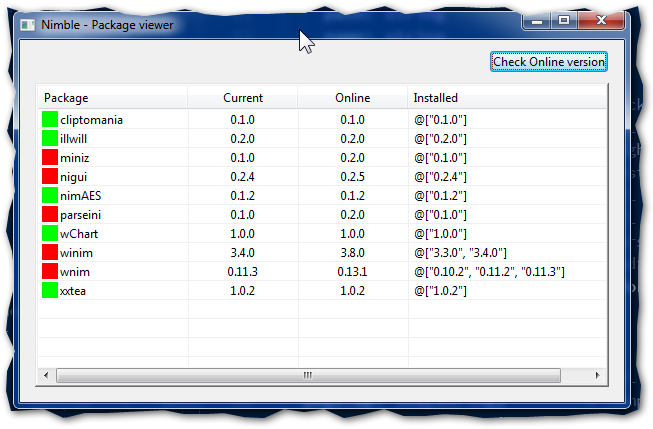Screen dimensions: 653x429
Task: Maximize the Nimble Package viewer window
Action: 564,20
